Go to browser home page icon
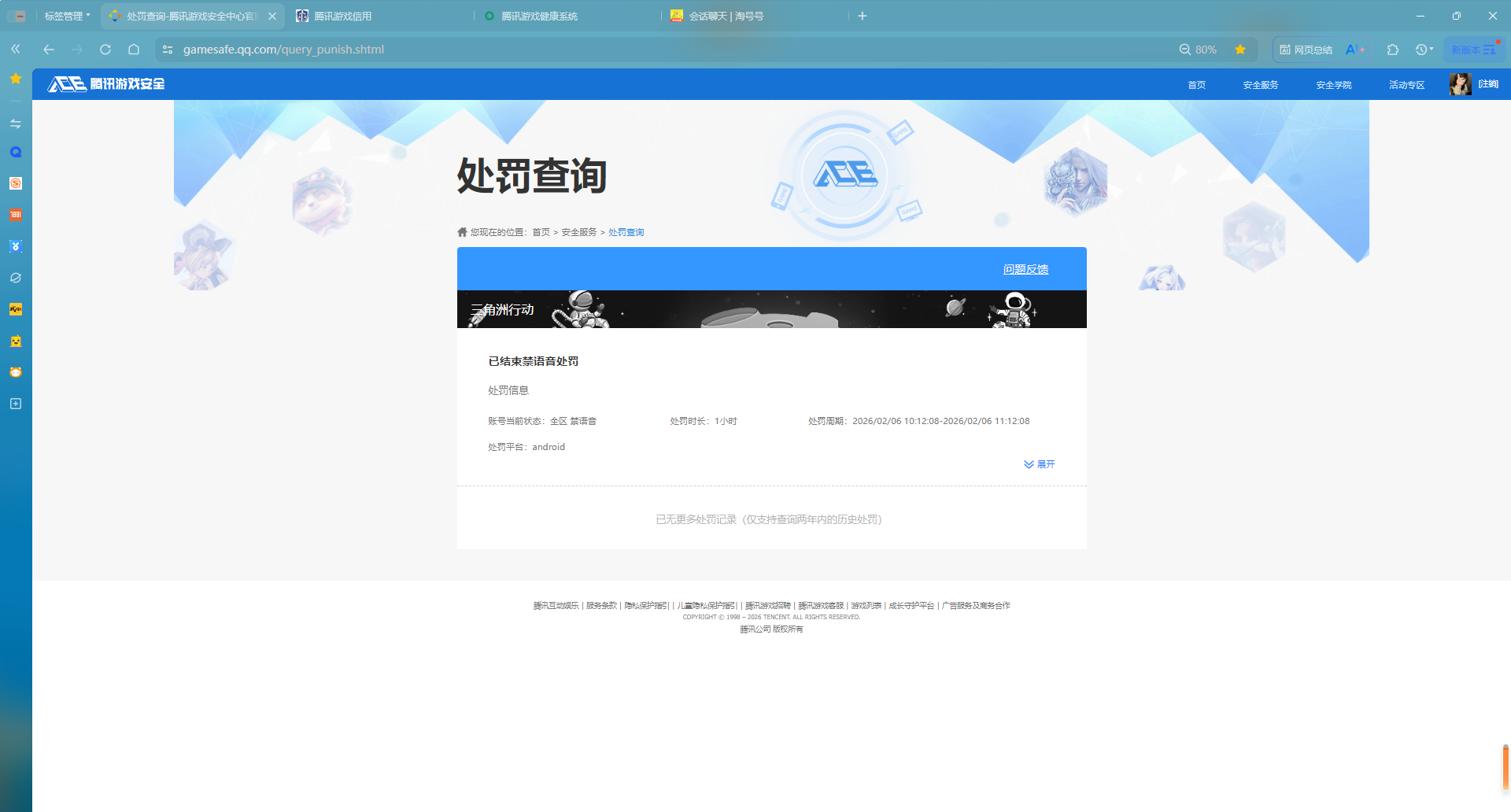The height and width of the screenshot is (812, 1511). pyautogui.click(x=134, y=49)
